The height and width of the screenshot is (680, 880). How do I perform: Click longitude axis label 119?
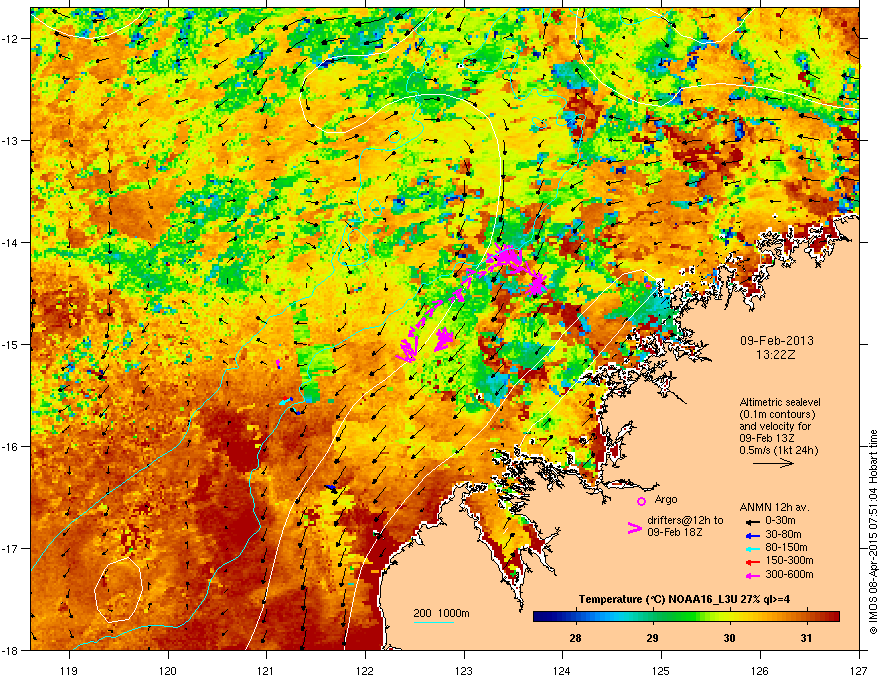coord(69,670)
